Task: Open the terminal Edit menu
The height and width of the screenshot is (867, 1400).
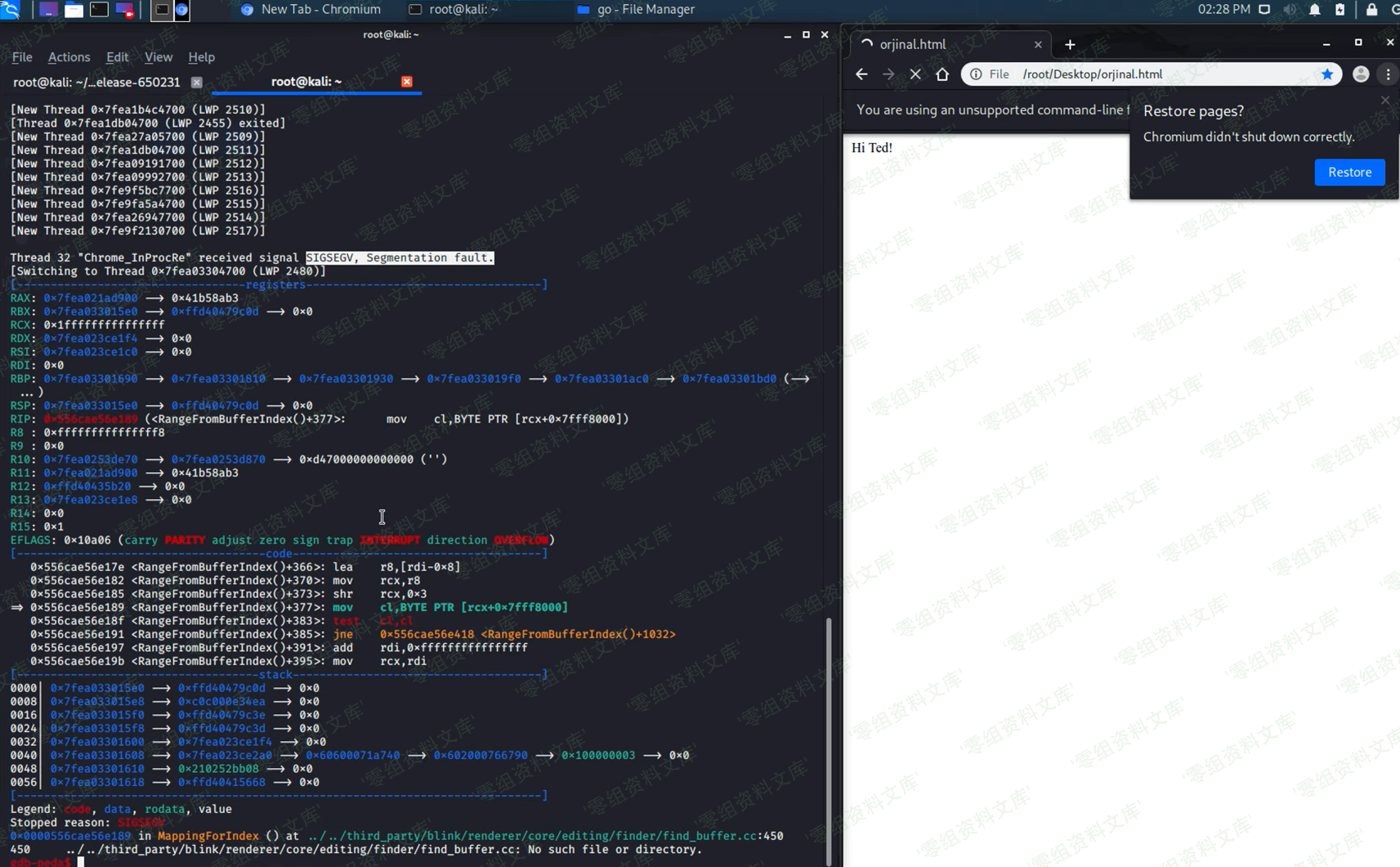Action: click(117, 57)
